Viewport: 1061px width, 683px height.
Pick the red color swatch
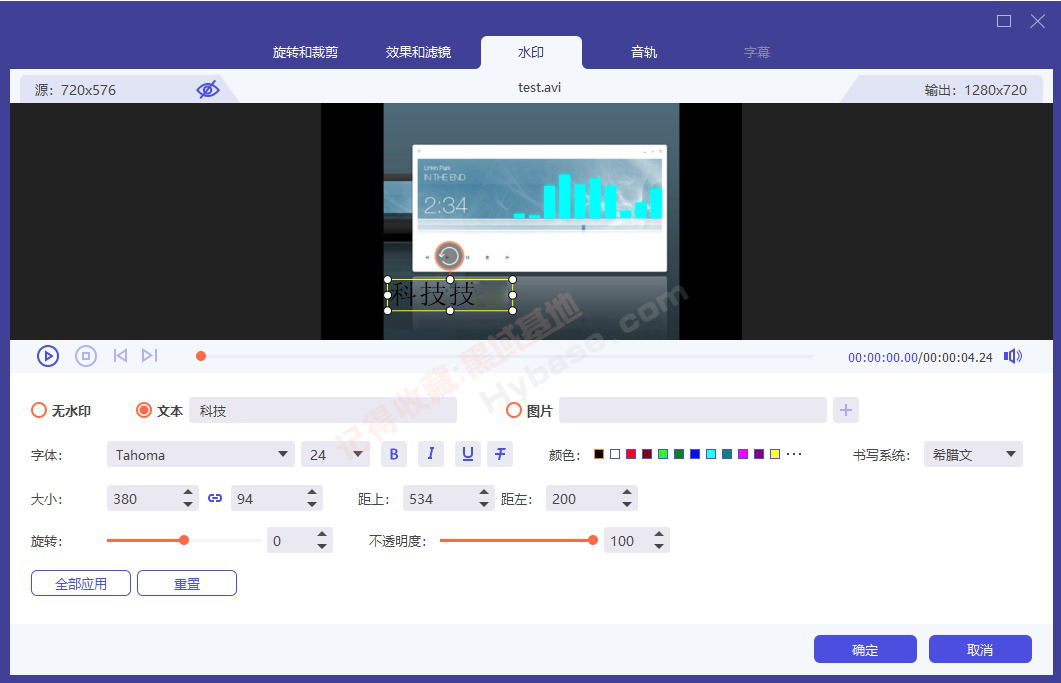631,454
